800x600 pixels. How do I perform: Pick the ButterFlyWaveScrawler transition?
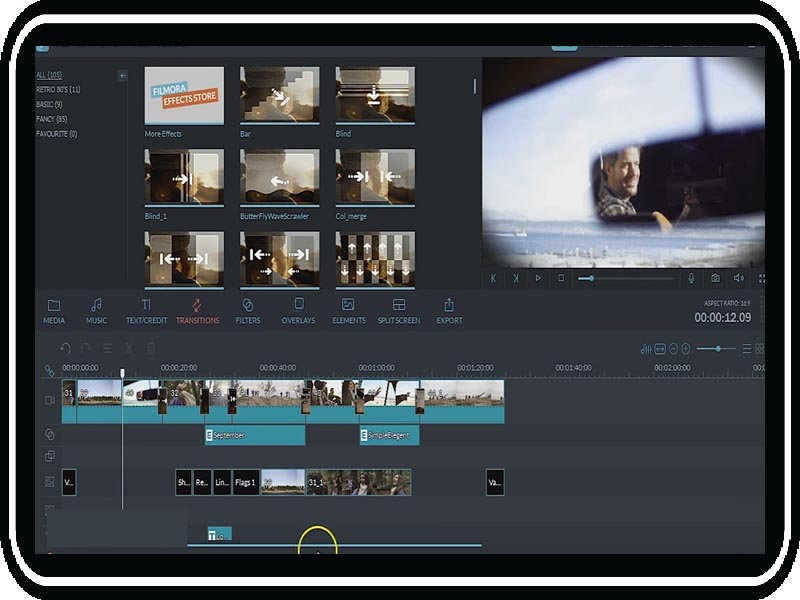(x=280, y=178)
